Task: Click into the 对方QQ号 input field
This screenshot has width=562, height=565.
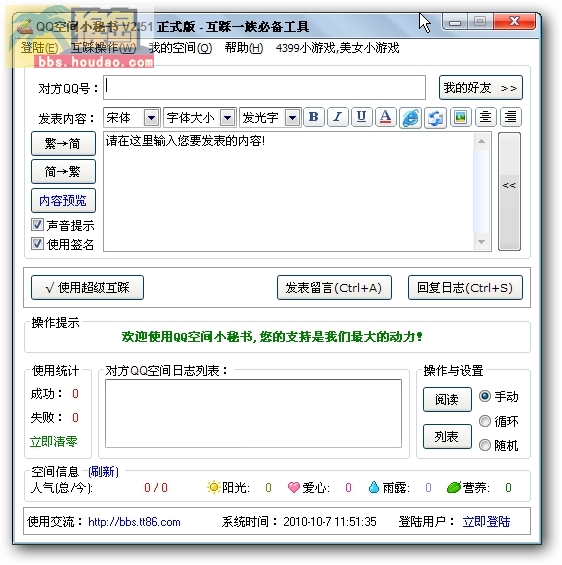Action: (264, 87)
